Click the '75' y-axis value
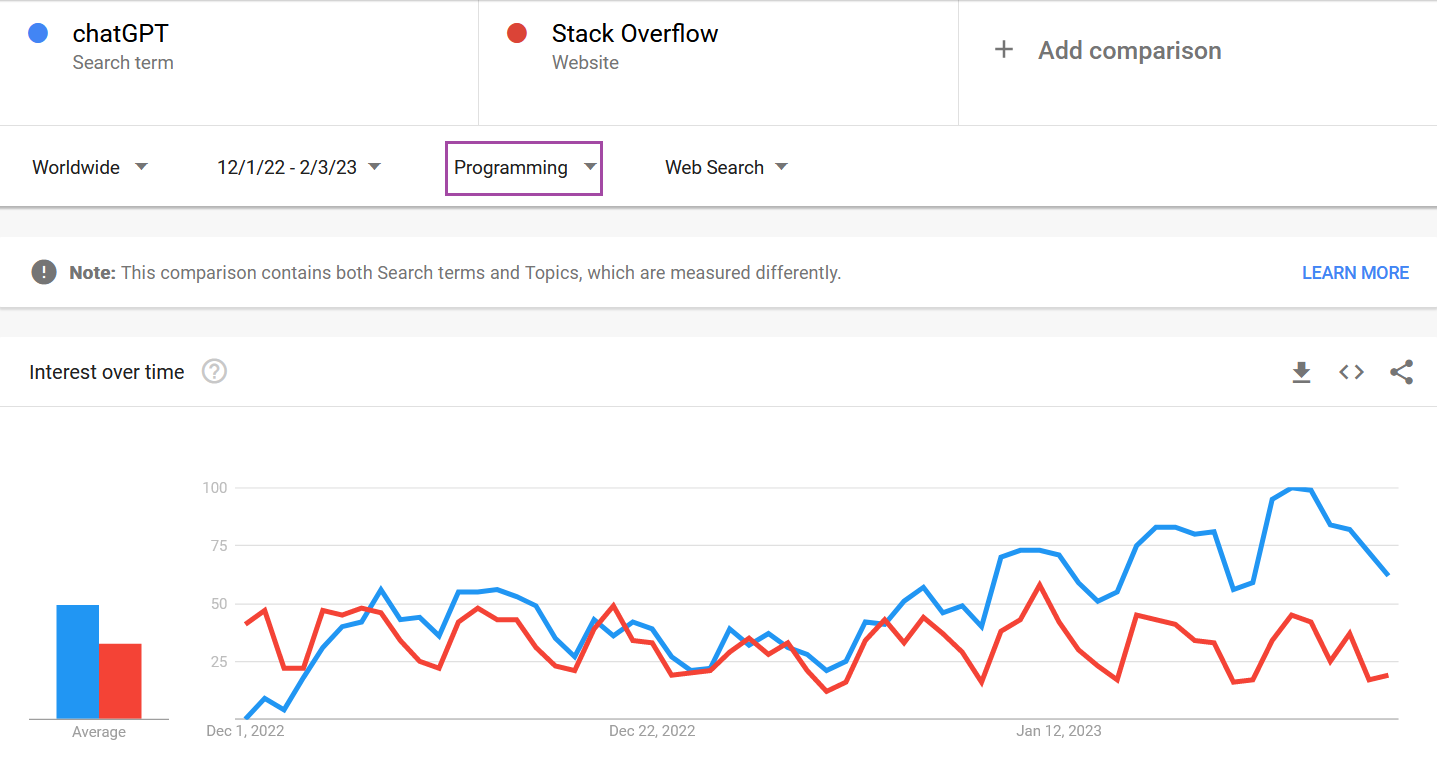This screenshot has width=1437, height=765. coord(220,546)
